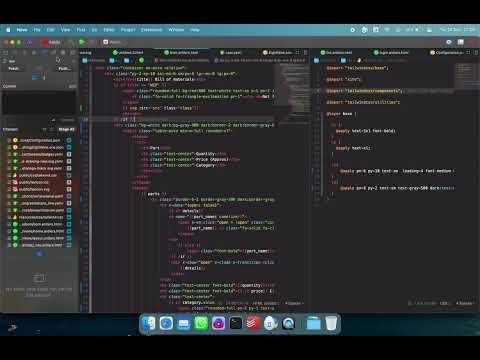This screenshot has width=480, height=360.
Task: Open the Nova application menu
Action: [22, 30]
